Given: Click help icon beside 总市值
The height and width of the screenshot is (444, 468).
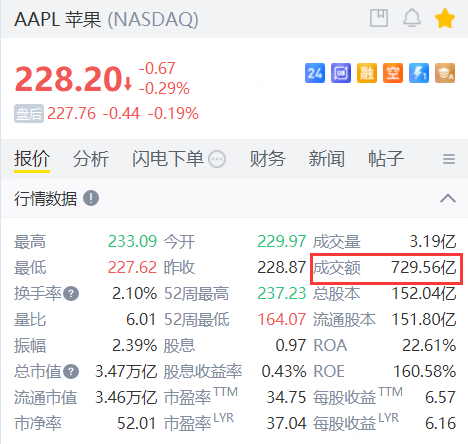Looking at the screenshot, I should click(x=71, y=372).
